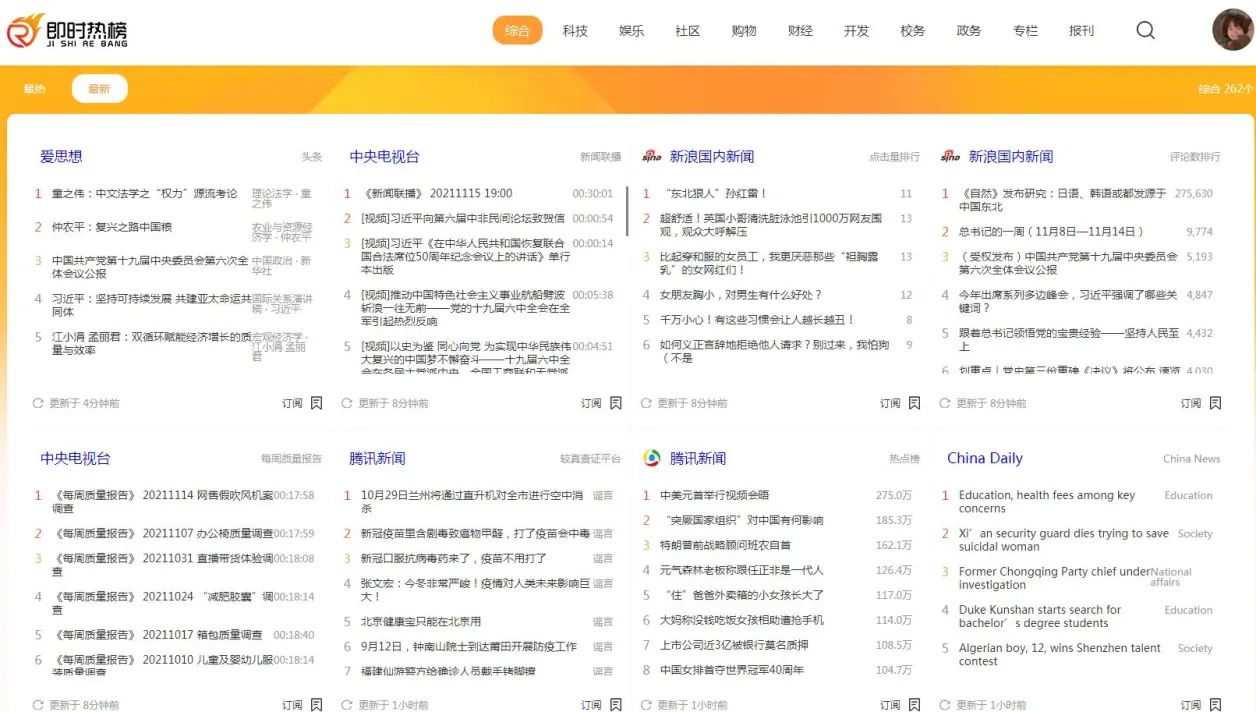The image size is (1256, 712).
Task: Open search with the magnifier icon
Action: (1146, 30)
